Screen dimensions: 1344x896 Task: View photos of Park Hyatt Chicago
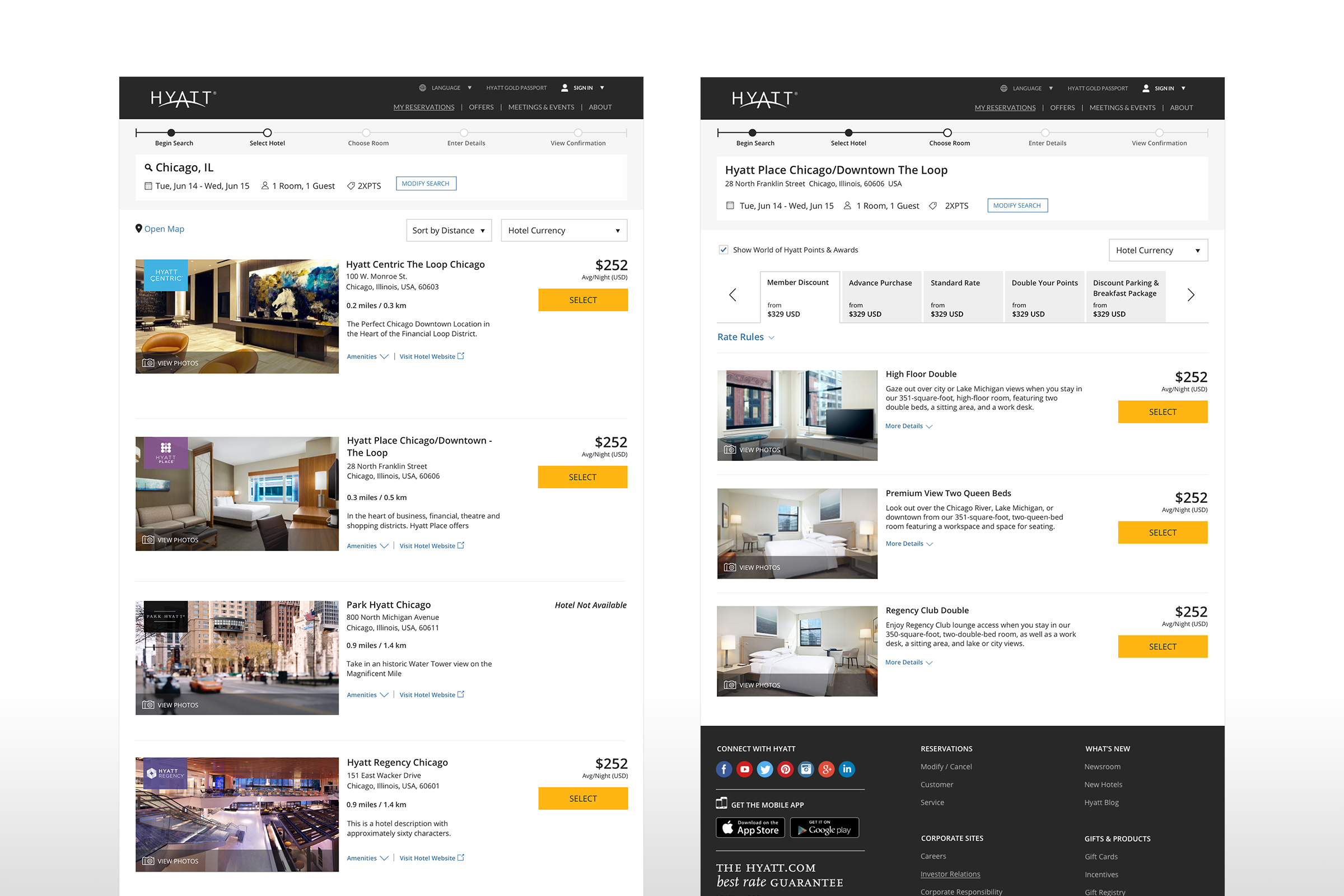pyautogui.click(x=170, y=705)
